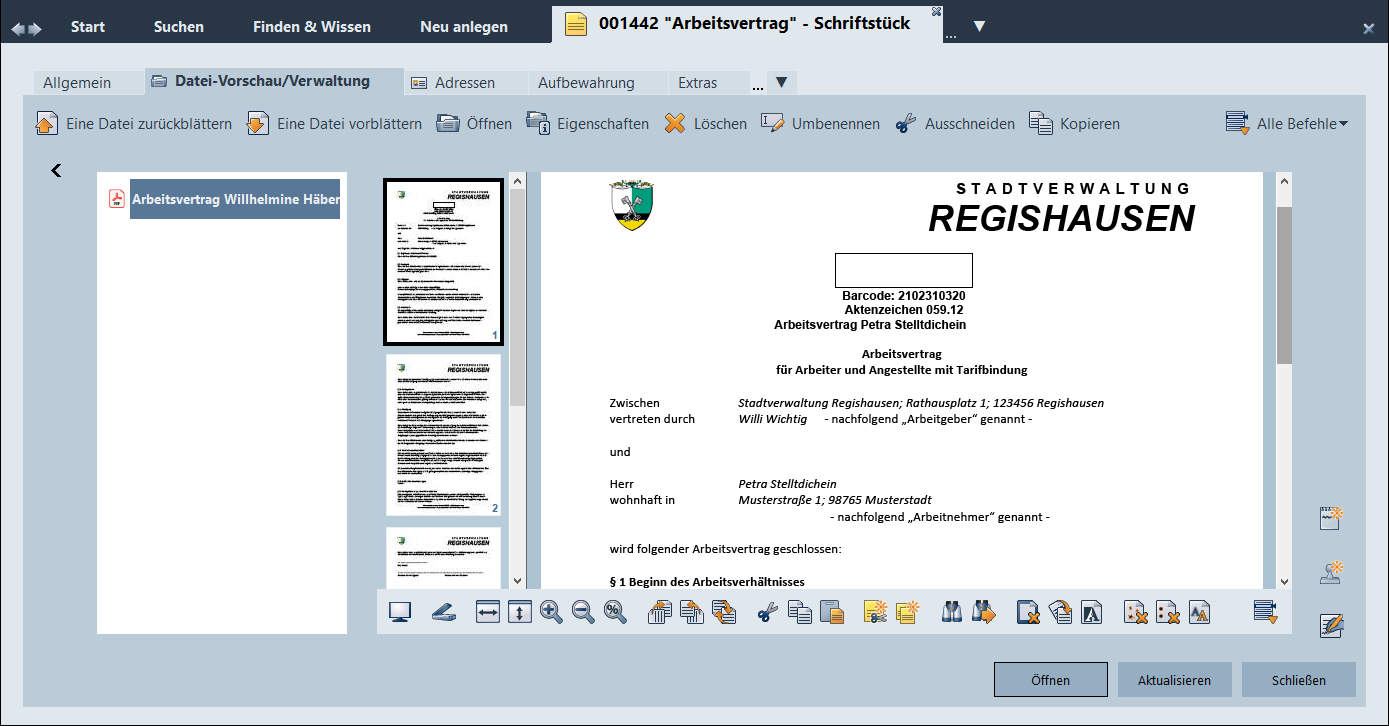Expand the Alle Befehle dropdown

[1287, 124]
